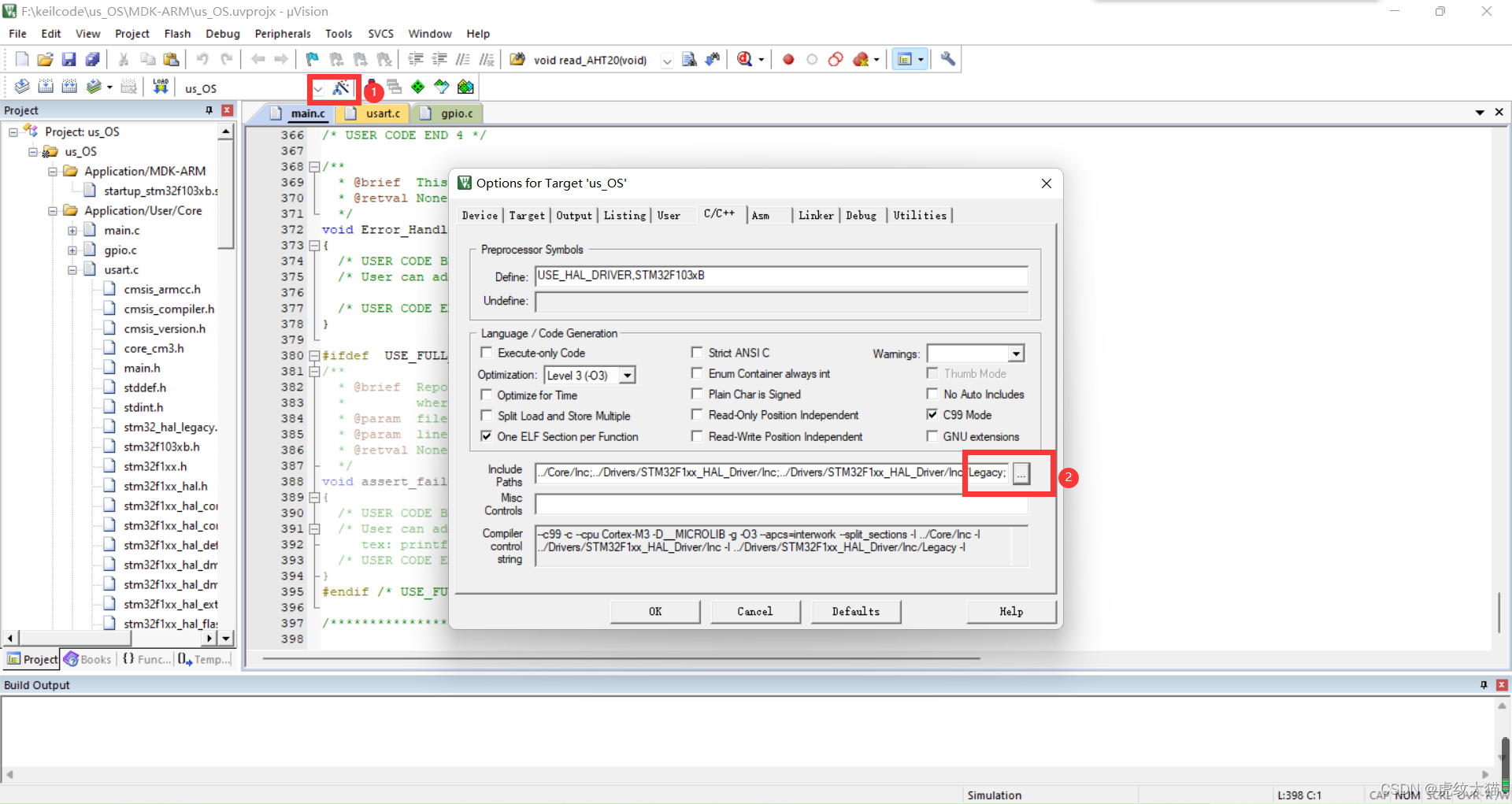Insert bookmark flag icon

point(313,59)
